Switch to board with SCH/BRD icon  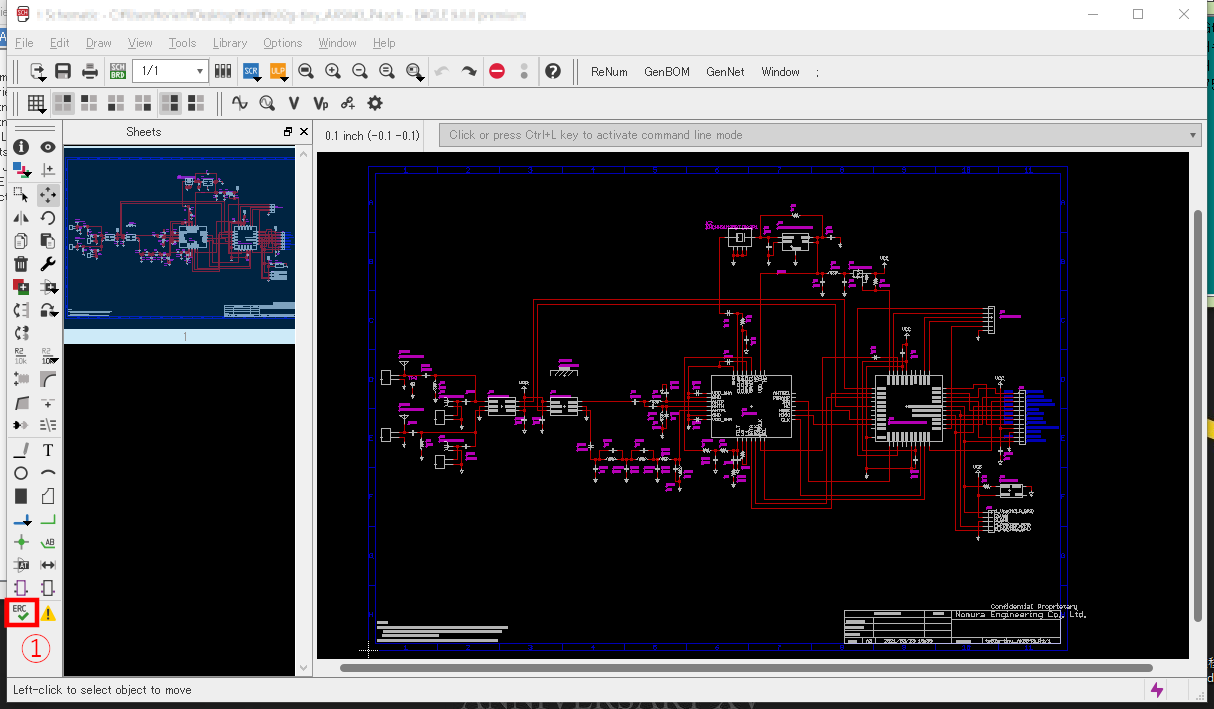117,71
